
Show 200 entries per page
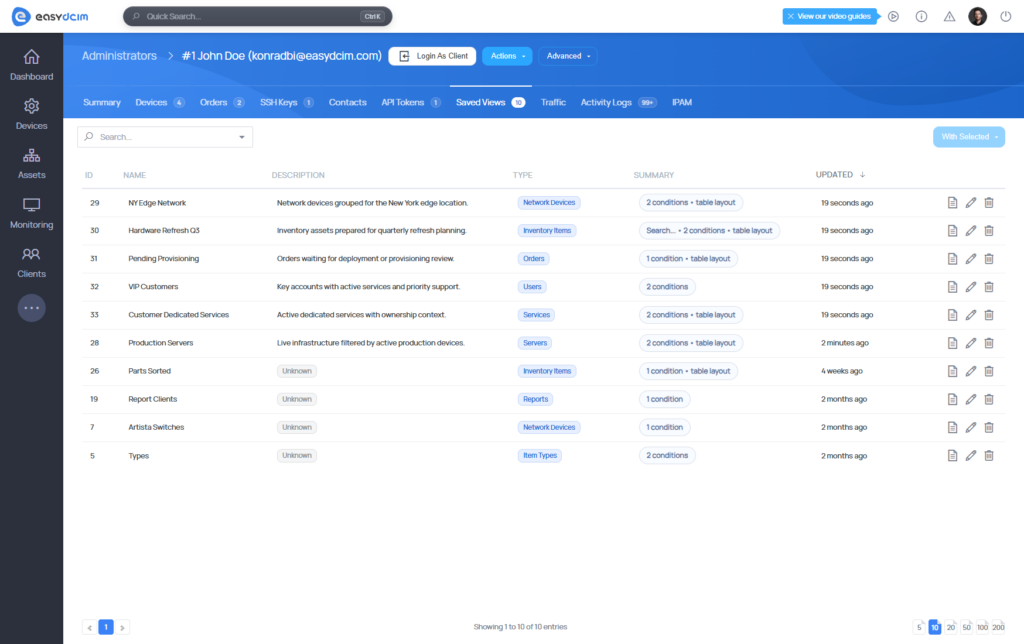[999, 627]
